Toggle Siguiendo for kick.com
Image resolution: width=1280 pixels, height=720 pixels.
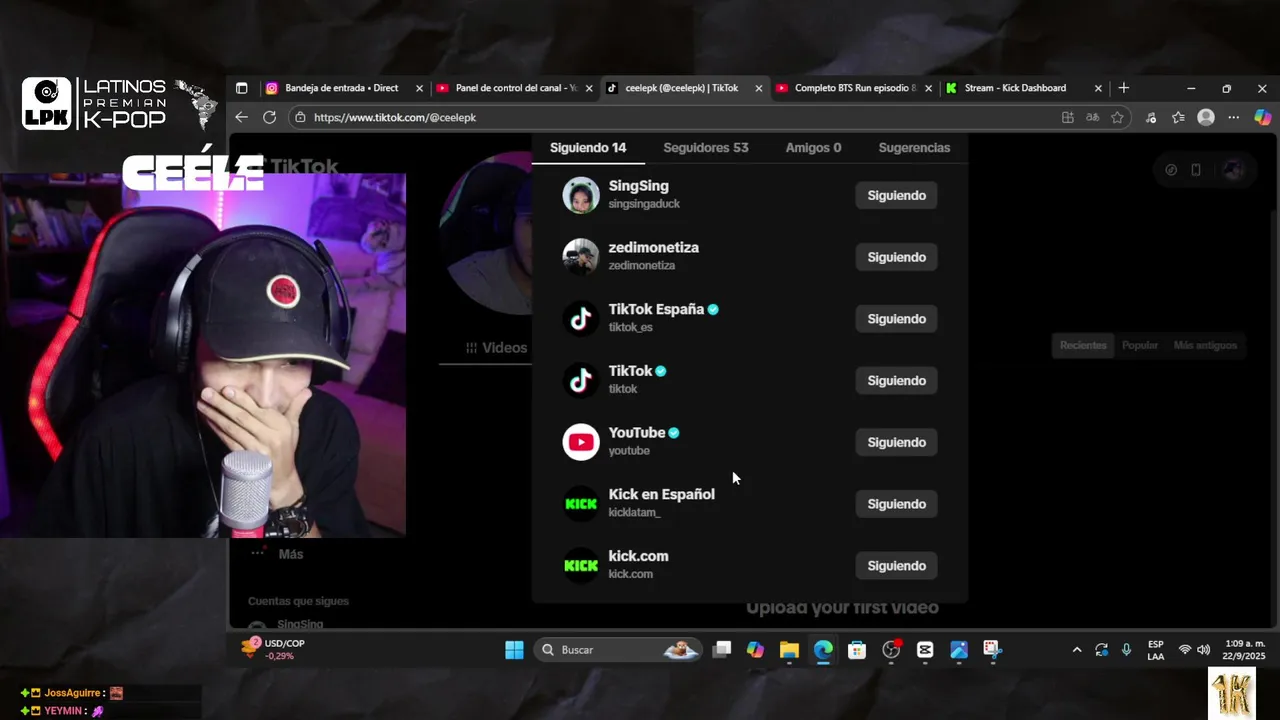pyautogui.click(x=896, y=566)
